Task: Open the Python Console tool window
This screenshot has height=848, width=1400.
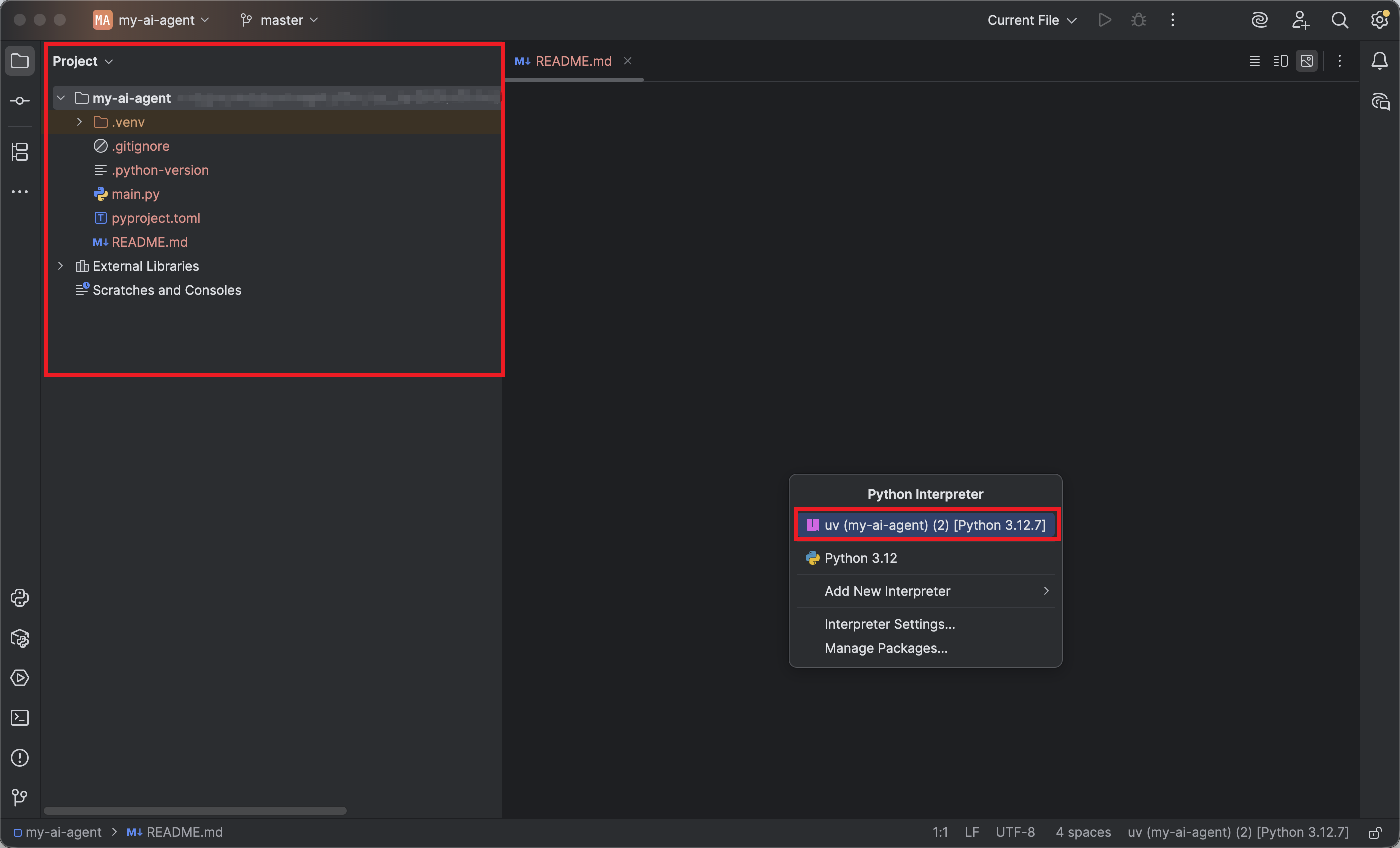Action: (x=20, y=598)
